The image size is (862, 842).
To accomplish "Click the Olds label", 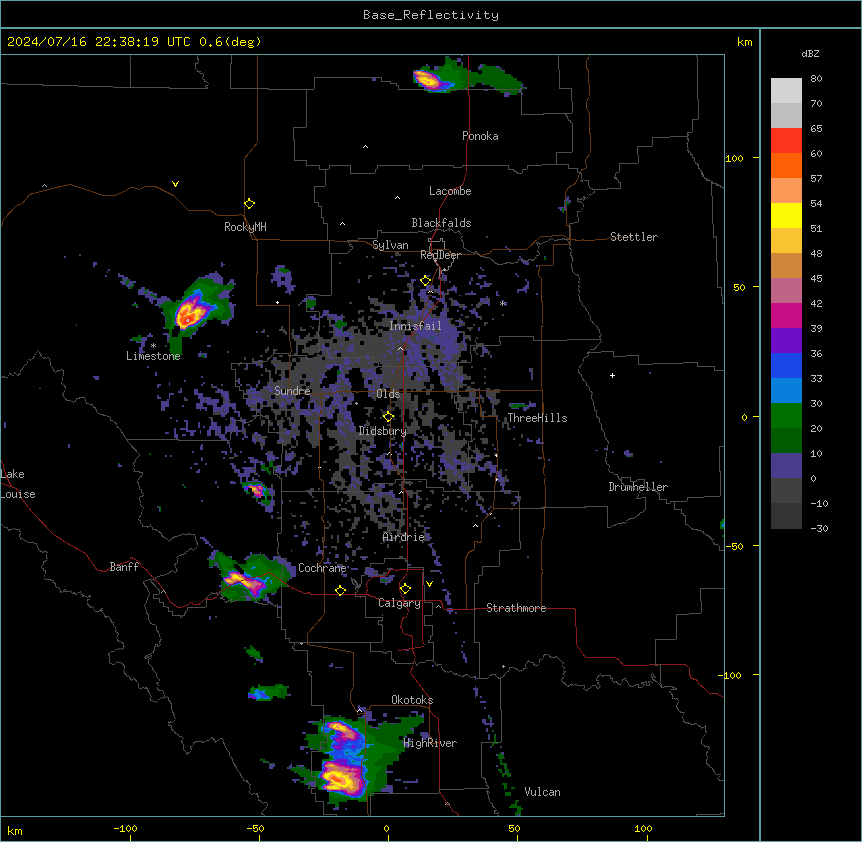I will (x=388, y=394).
